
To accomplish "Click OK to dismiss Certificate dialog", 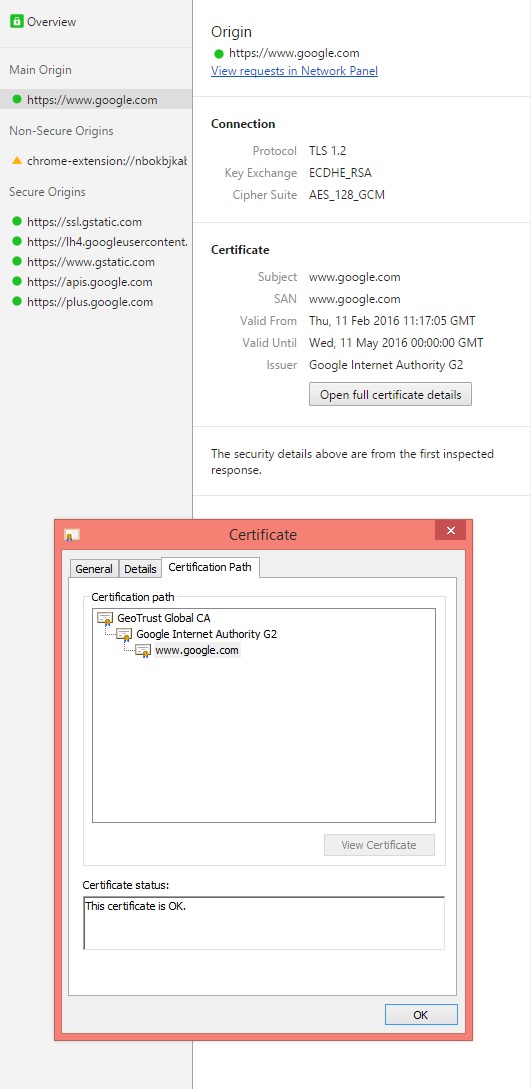I will click(421, 1015).
